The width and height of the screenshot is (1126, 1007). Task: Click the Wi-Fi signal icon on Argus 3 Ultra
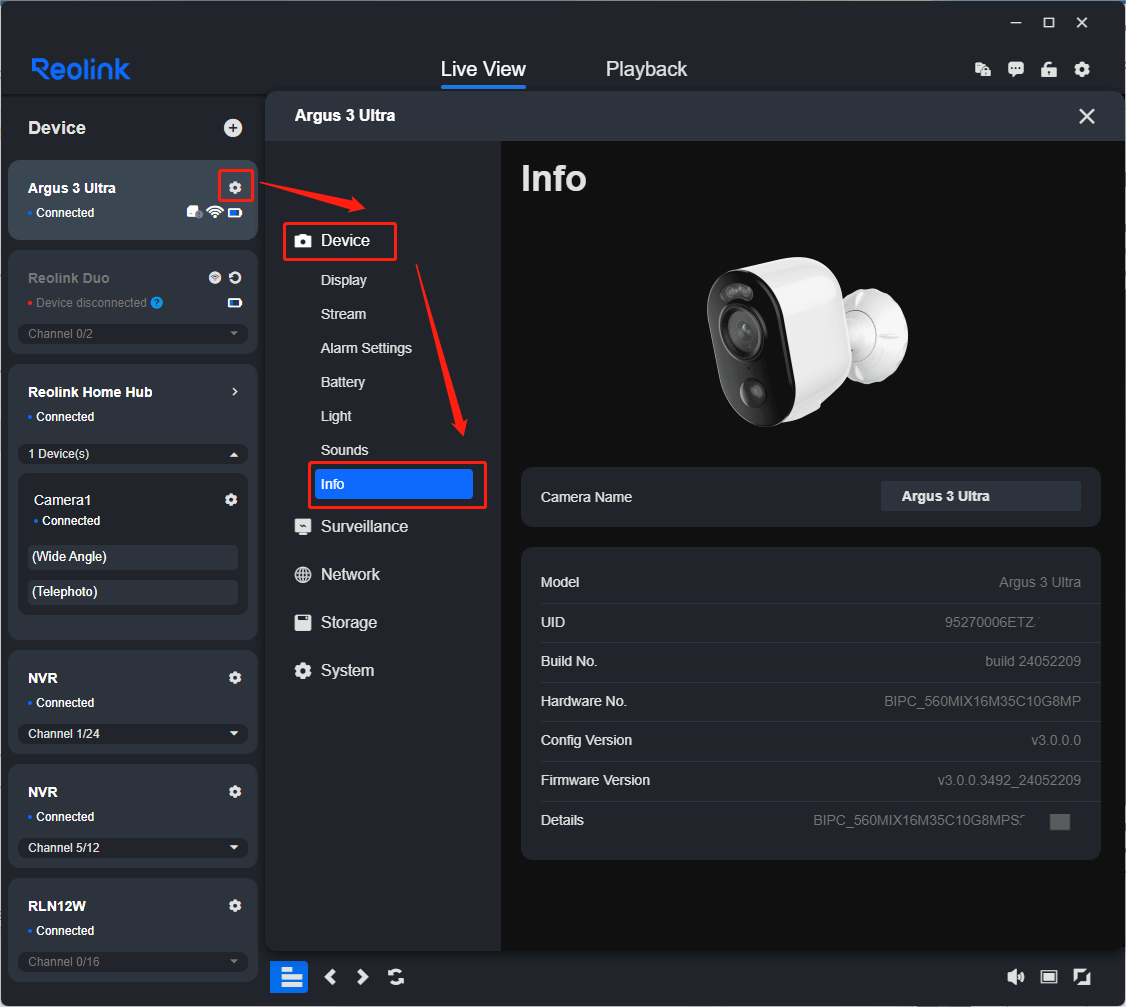(215, 212)
